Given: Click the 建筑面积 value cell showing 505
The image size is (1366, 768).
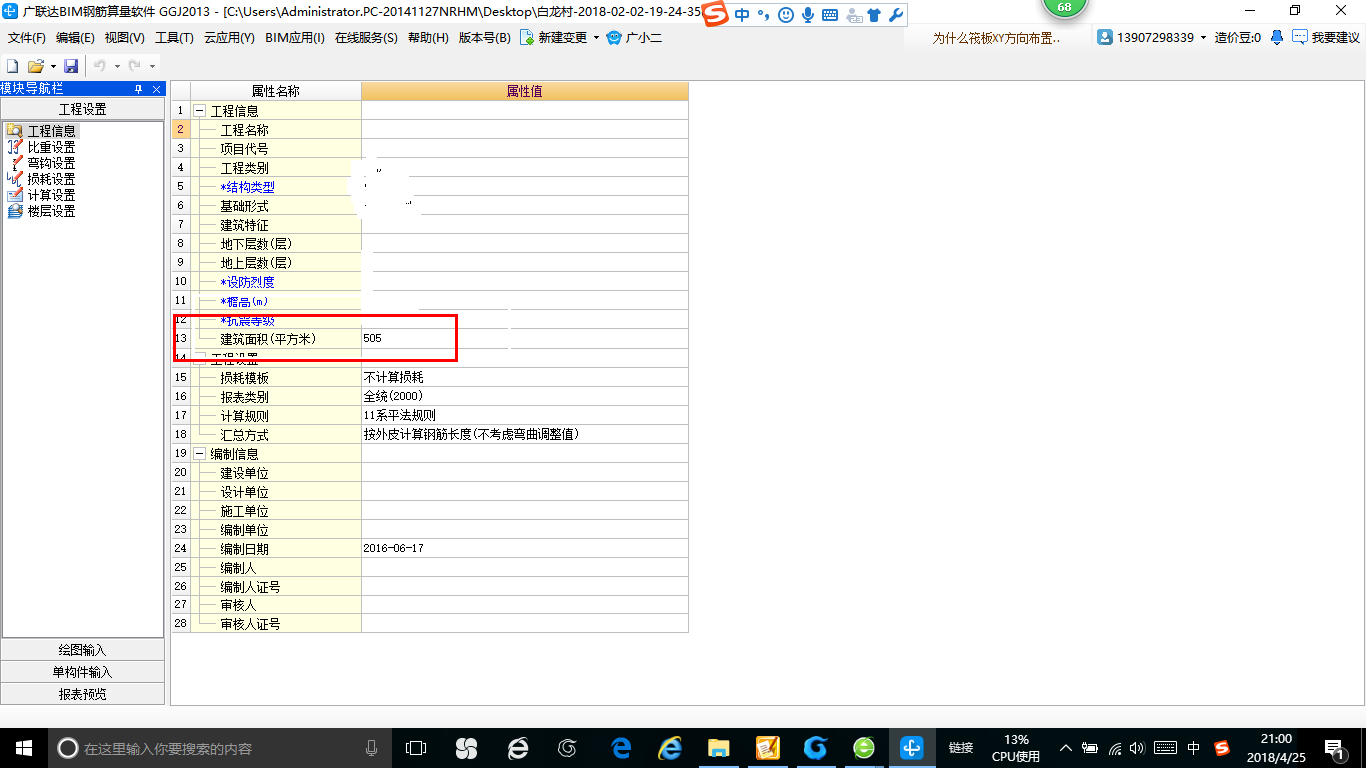Looking at the screenshot, I should click(525, 339).
